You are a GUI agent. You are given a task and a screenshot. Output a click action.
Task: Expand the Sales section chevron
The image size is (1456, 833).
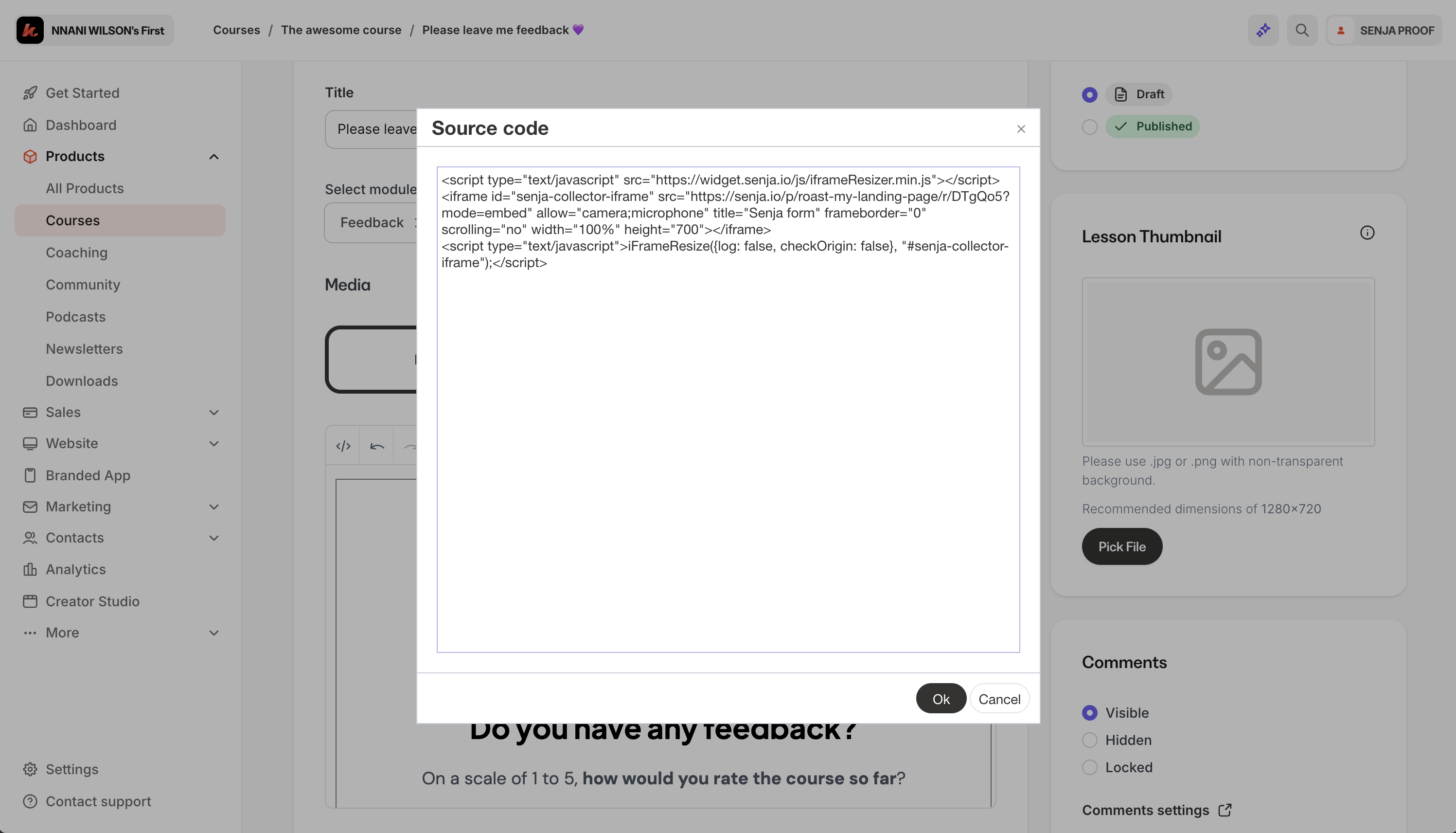[x=214, y=413]
